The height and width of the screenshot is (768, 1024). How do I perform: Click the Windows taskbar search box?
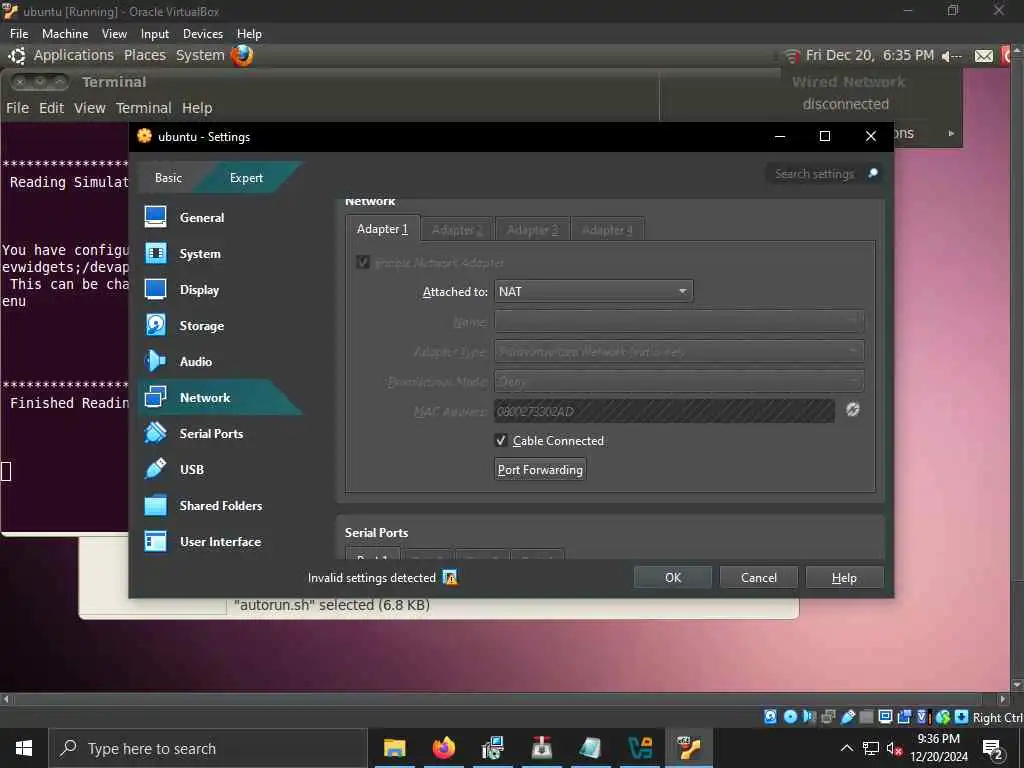208,748
